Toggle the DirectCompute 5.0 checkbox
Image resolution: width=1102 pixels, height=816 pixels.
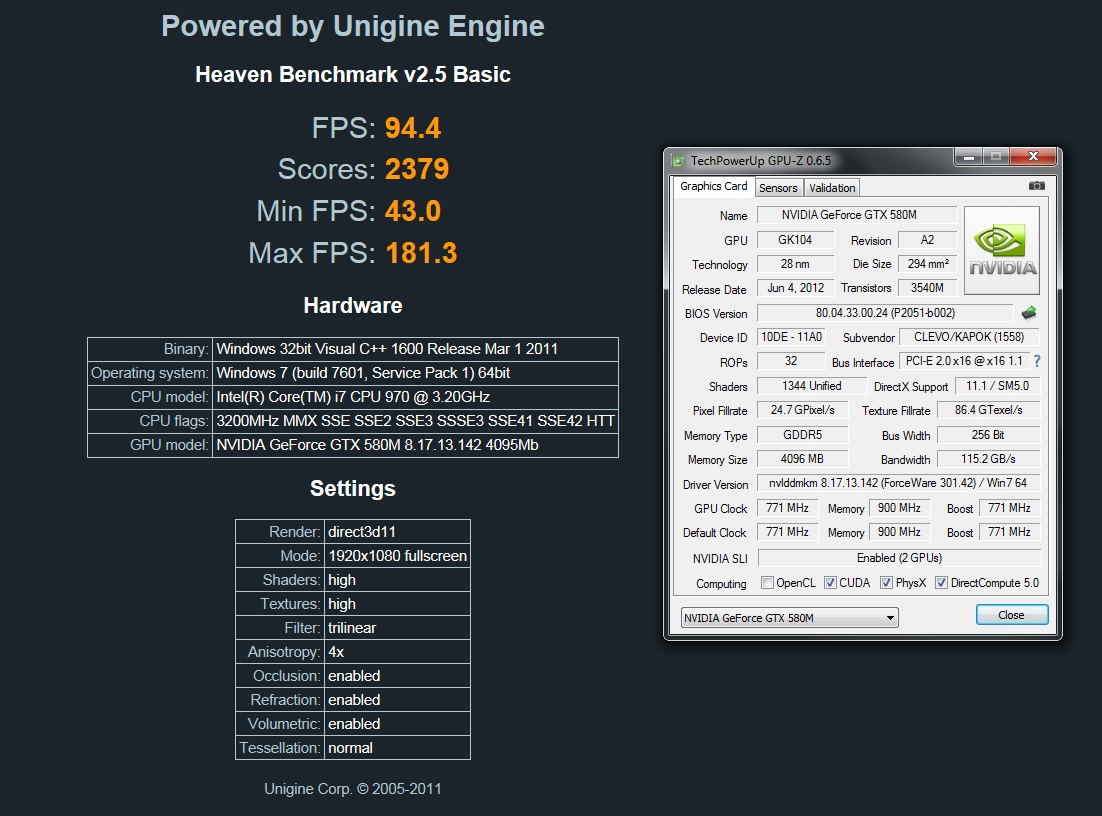pyautogui.click(x=941, y=583)
